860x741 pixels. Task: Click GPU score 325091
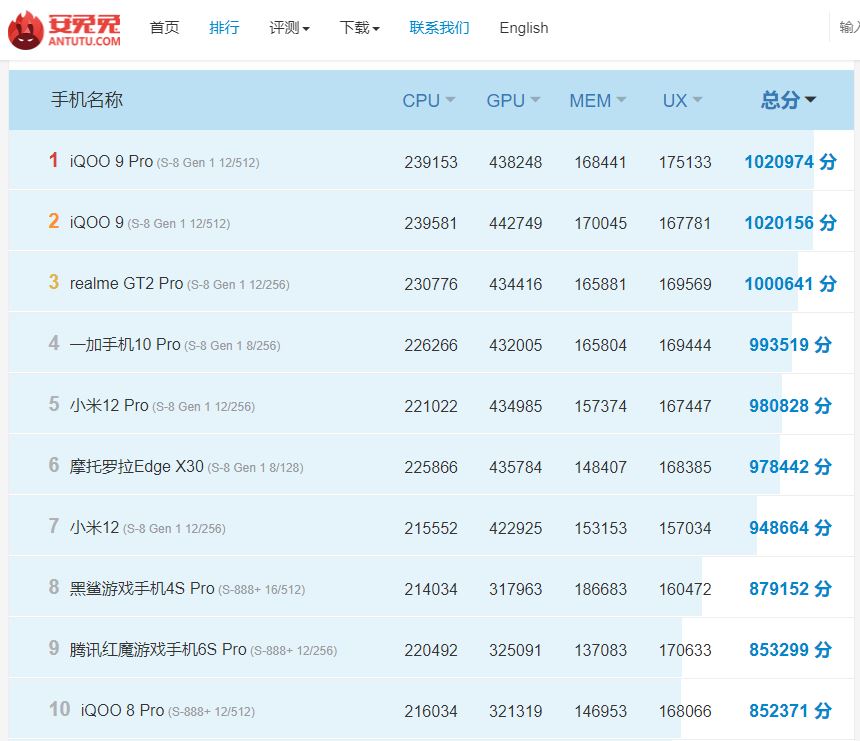(516, 650)
